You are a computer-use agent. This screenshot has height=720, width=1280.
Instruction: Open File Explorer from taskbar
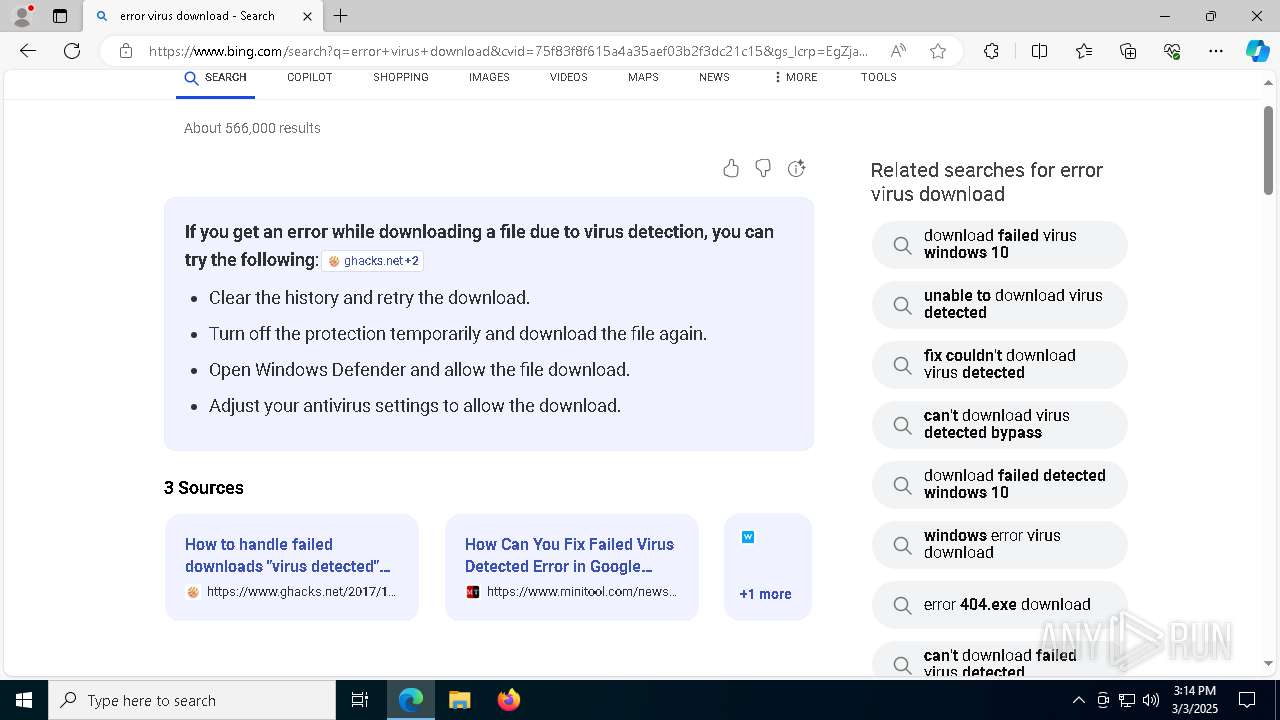(460, 700)
